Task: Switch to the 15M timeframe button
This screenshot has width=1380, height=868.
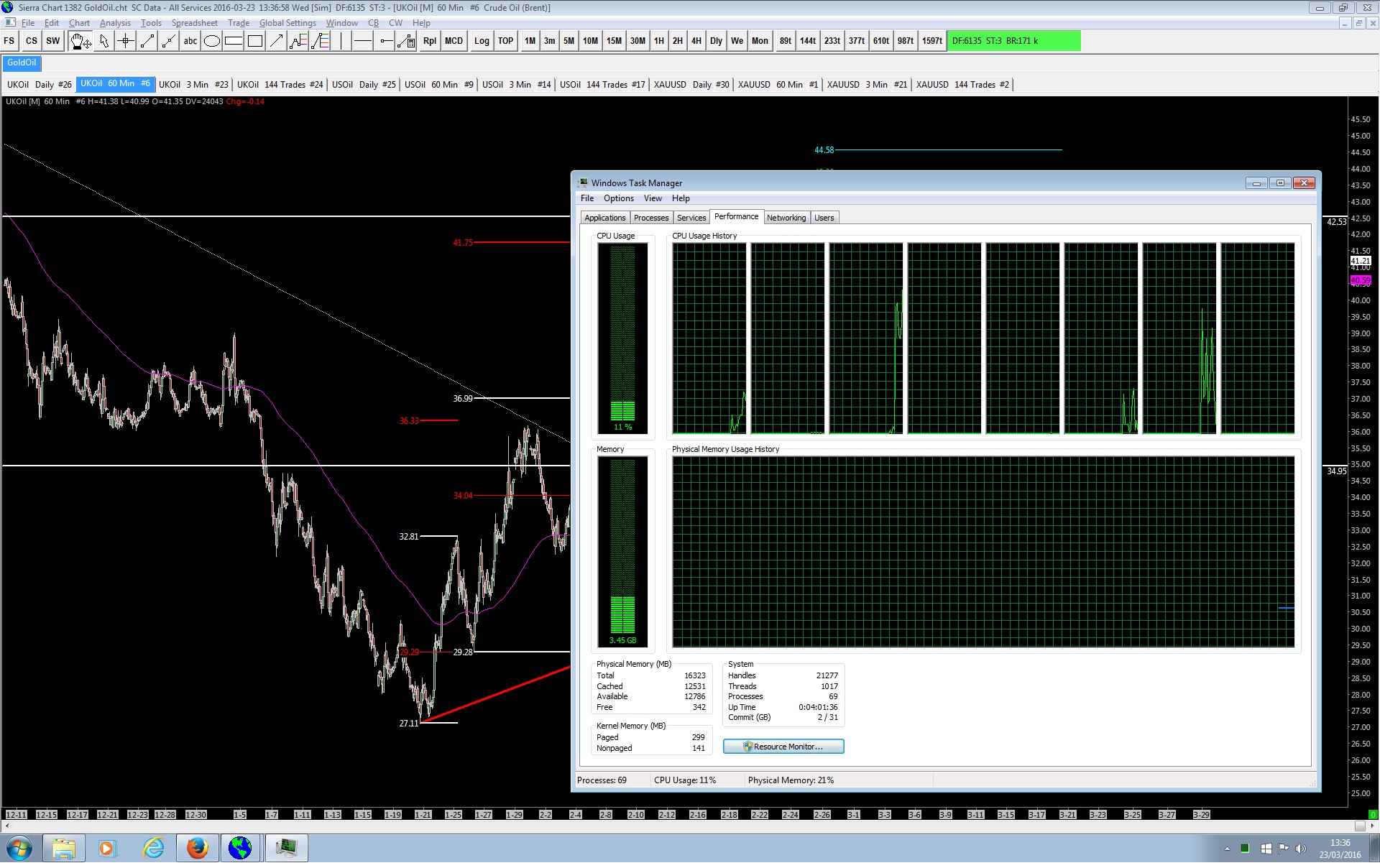Action: (x=614, y=41)
